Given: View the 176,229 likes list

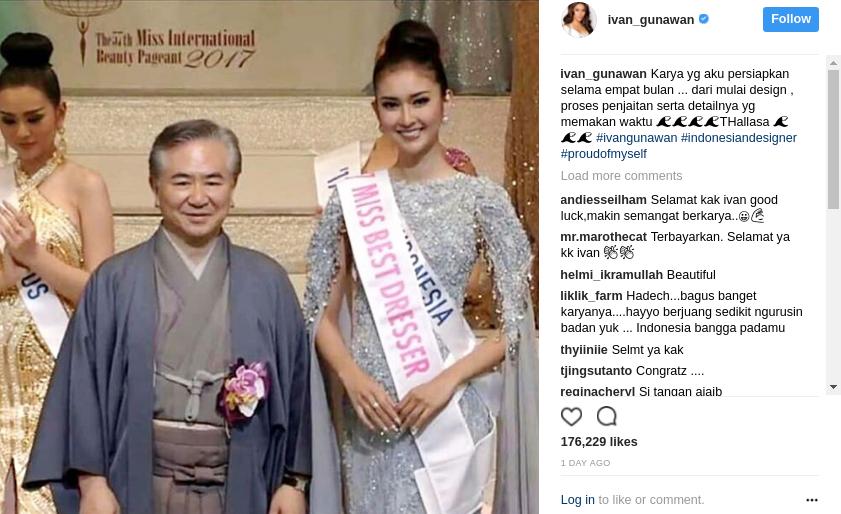Looking at the screenshot, I should coord(599,442).
